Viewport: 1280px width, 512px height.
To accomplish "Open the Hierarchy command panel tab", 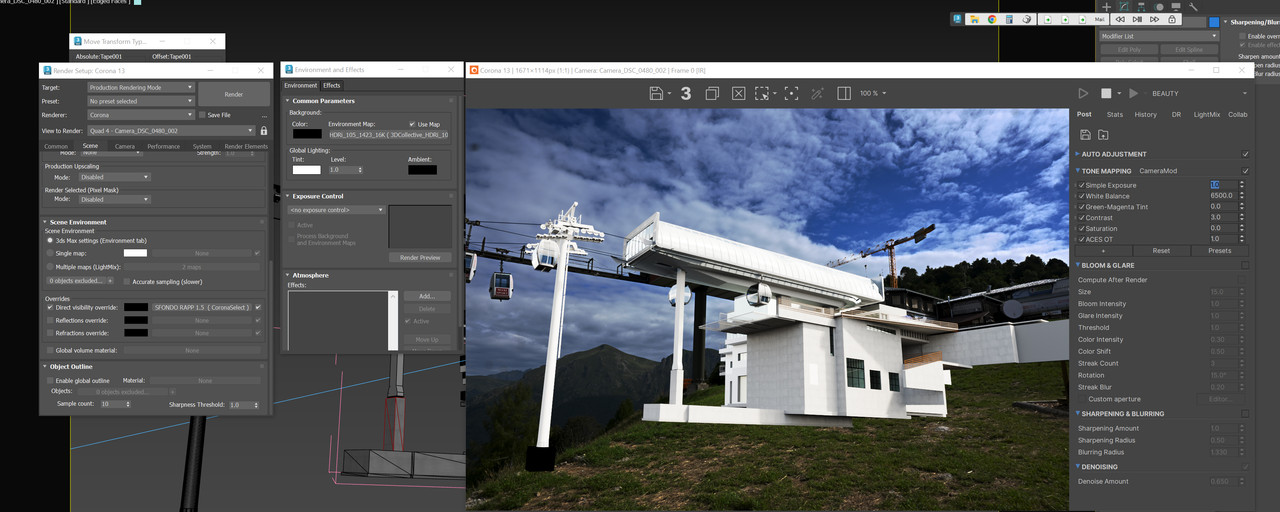I will pyautogui.click(x=1142, y=6).
